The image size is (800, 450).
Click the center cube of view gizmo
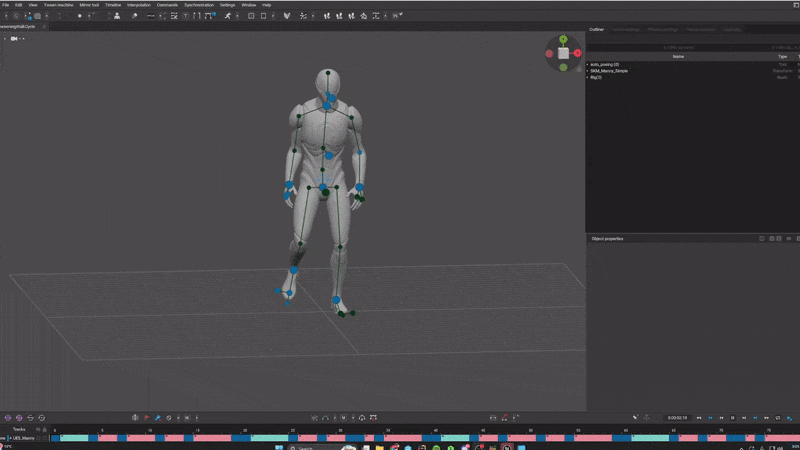point(563,53)
